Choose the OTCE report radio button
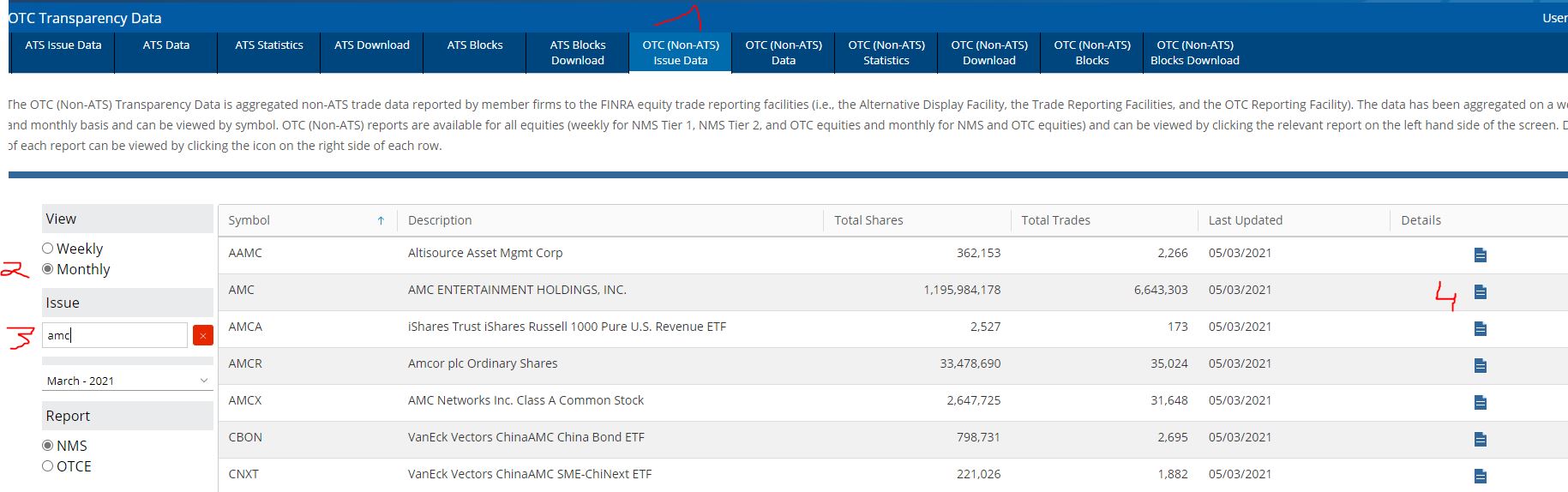 48,466
